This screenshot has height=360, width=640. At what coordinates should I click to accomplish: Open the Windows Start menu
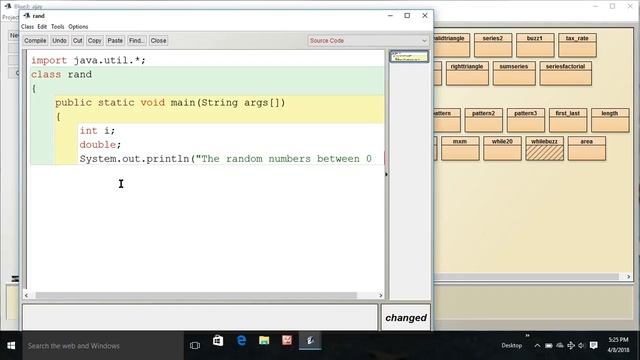point(11,346)
